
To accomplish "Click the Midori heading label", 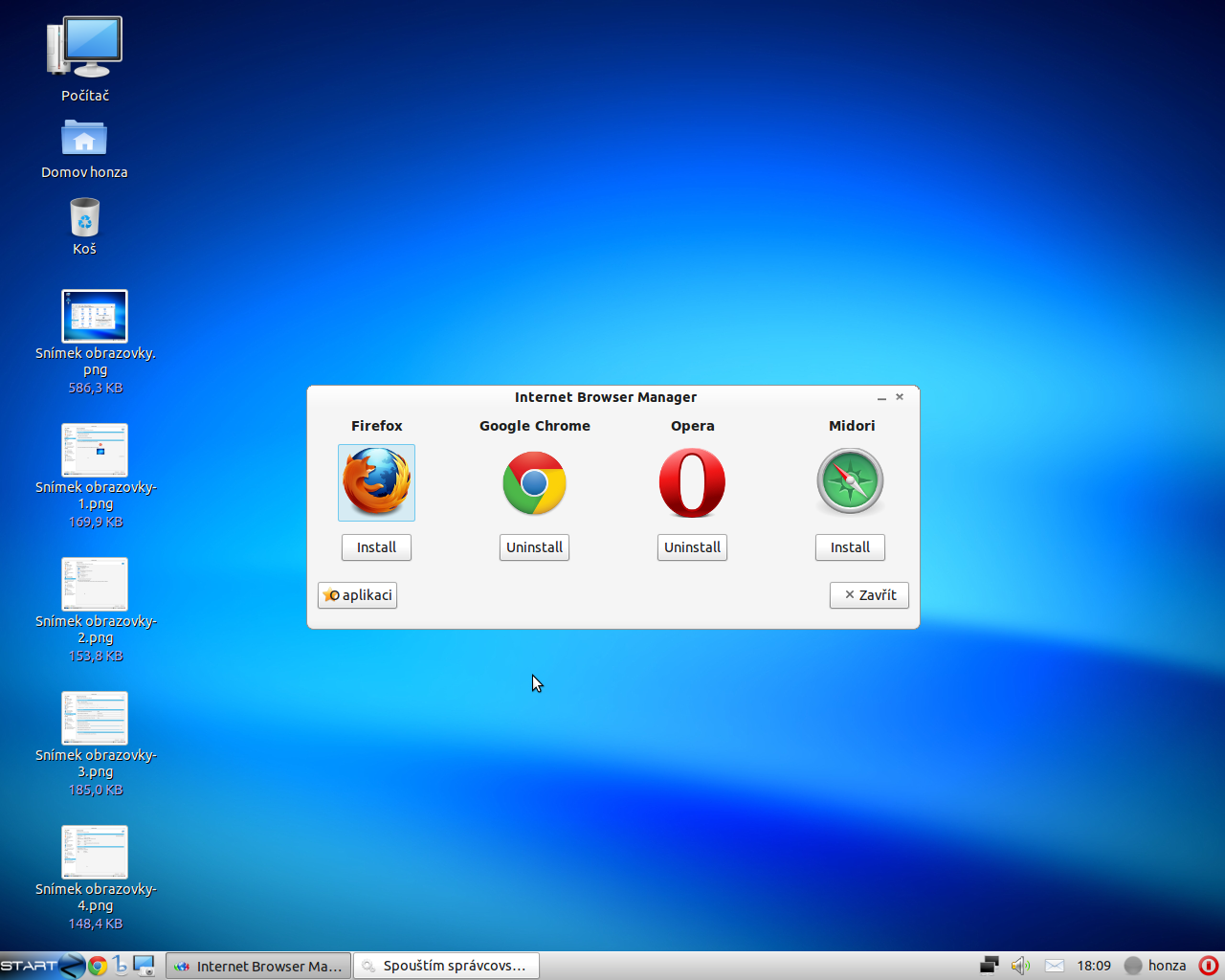I will (x=852, y=426).
